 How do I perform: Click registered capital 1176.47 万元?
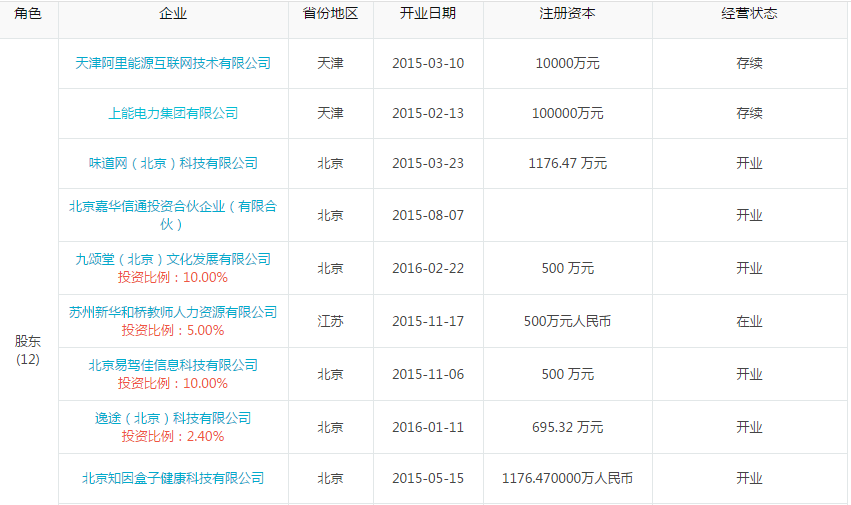568,163
